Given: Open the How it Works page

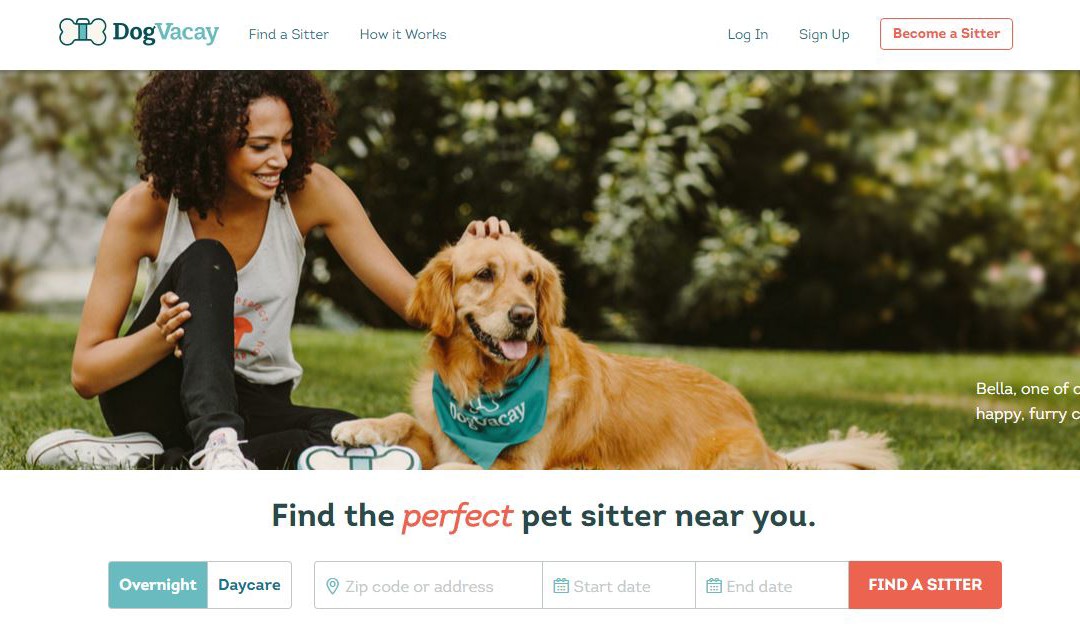Looking at the screenshot, I should [403, 34].
